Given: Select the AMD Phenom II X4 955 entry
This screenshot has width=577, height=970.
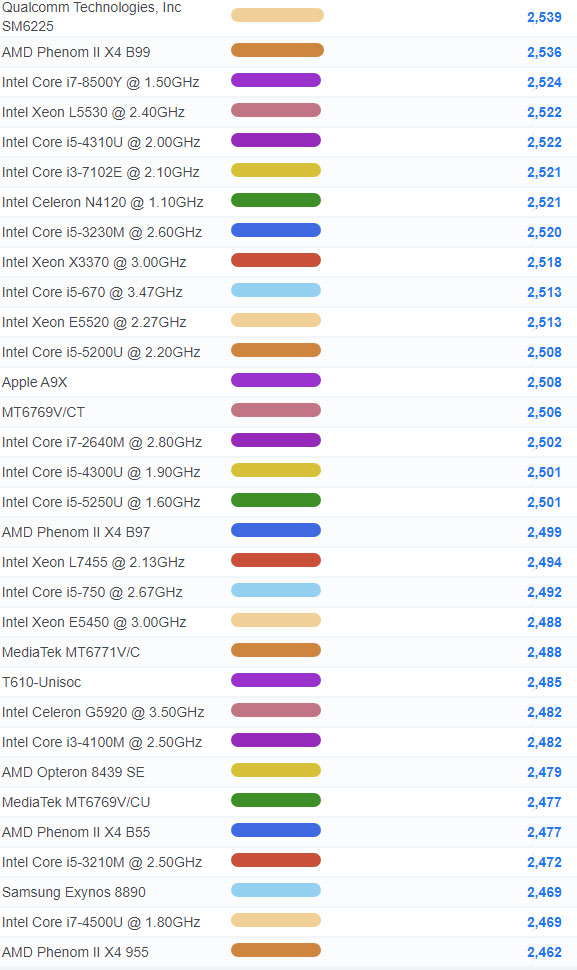Looking at the screenshot, I should click(75, 952).
